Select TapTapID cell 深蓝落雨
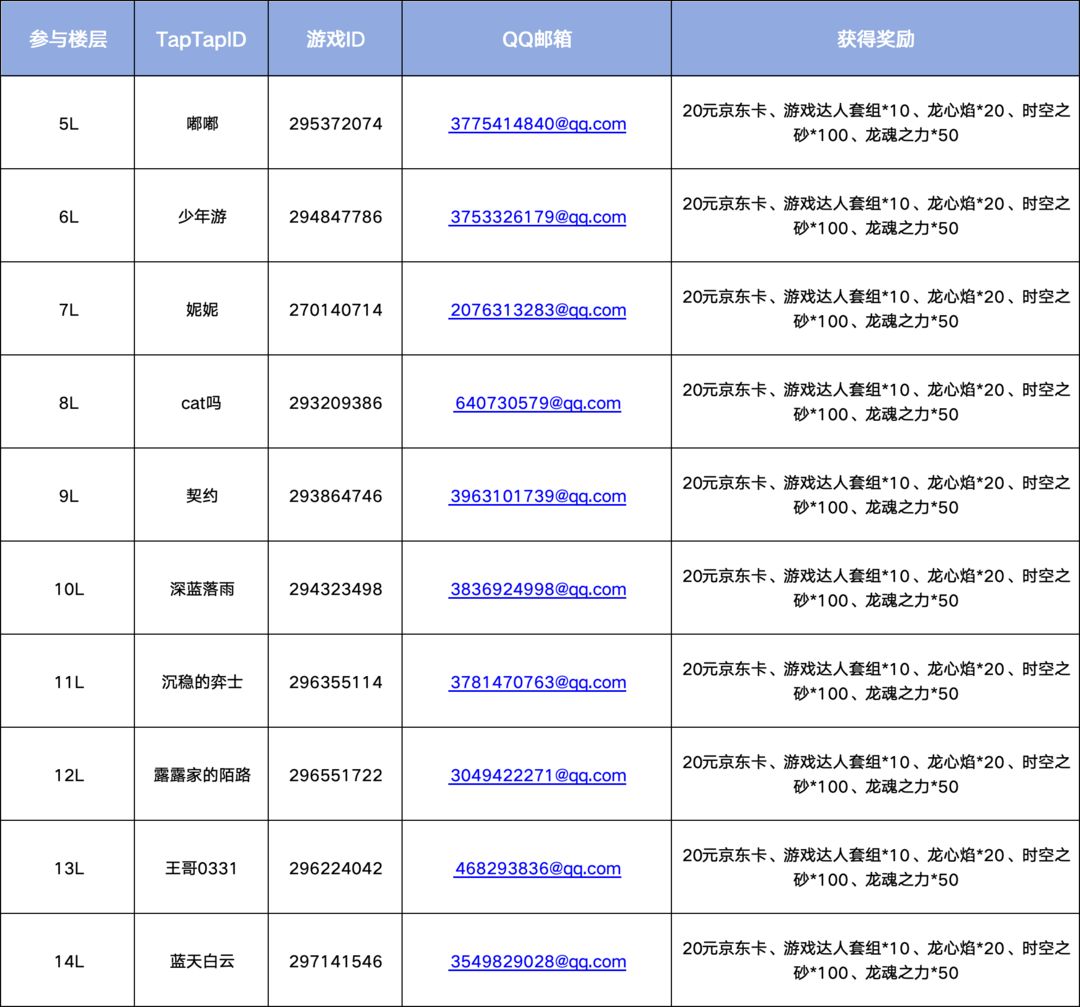The height and width of the screenshot is (1007, 1080). [201, 588]
